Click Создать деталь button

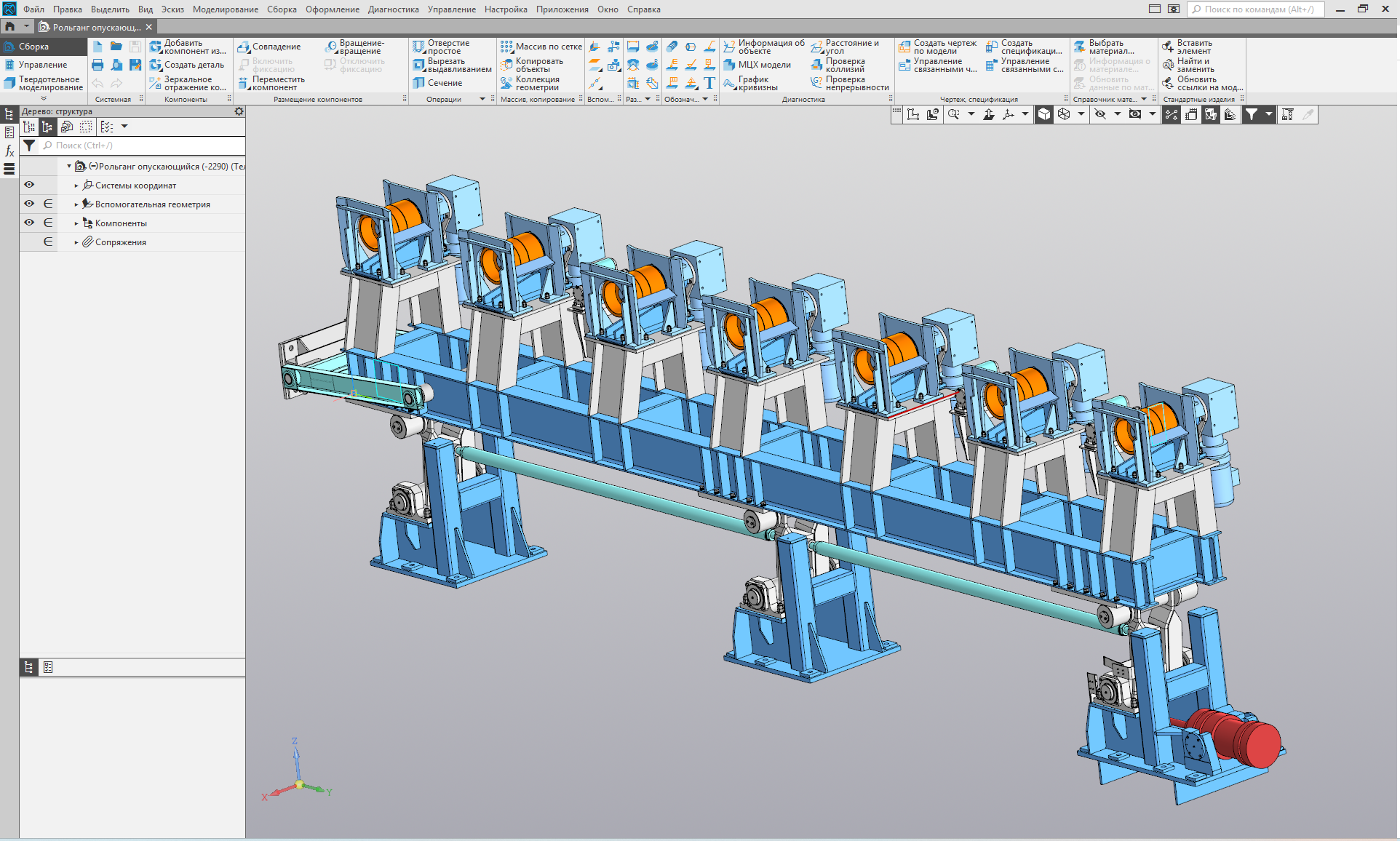point(187,65)
